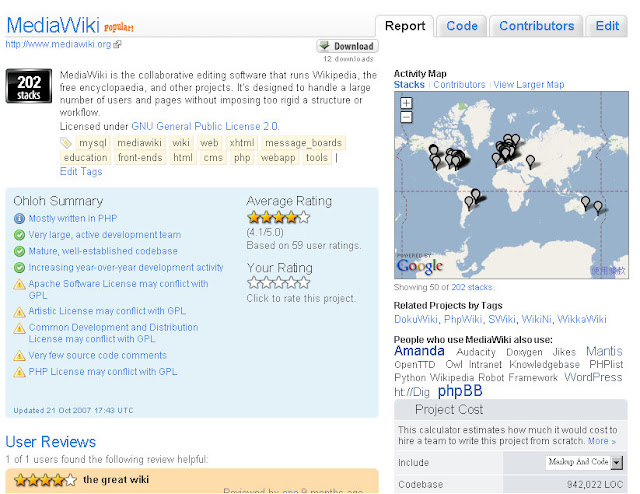Click warning icon beside Apache Software License
The image size is (640, 494).
19,284
